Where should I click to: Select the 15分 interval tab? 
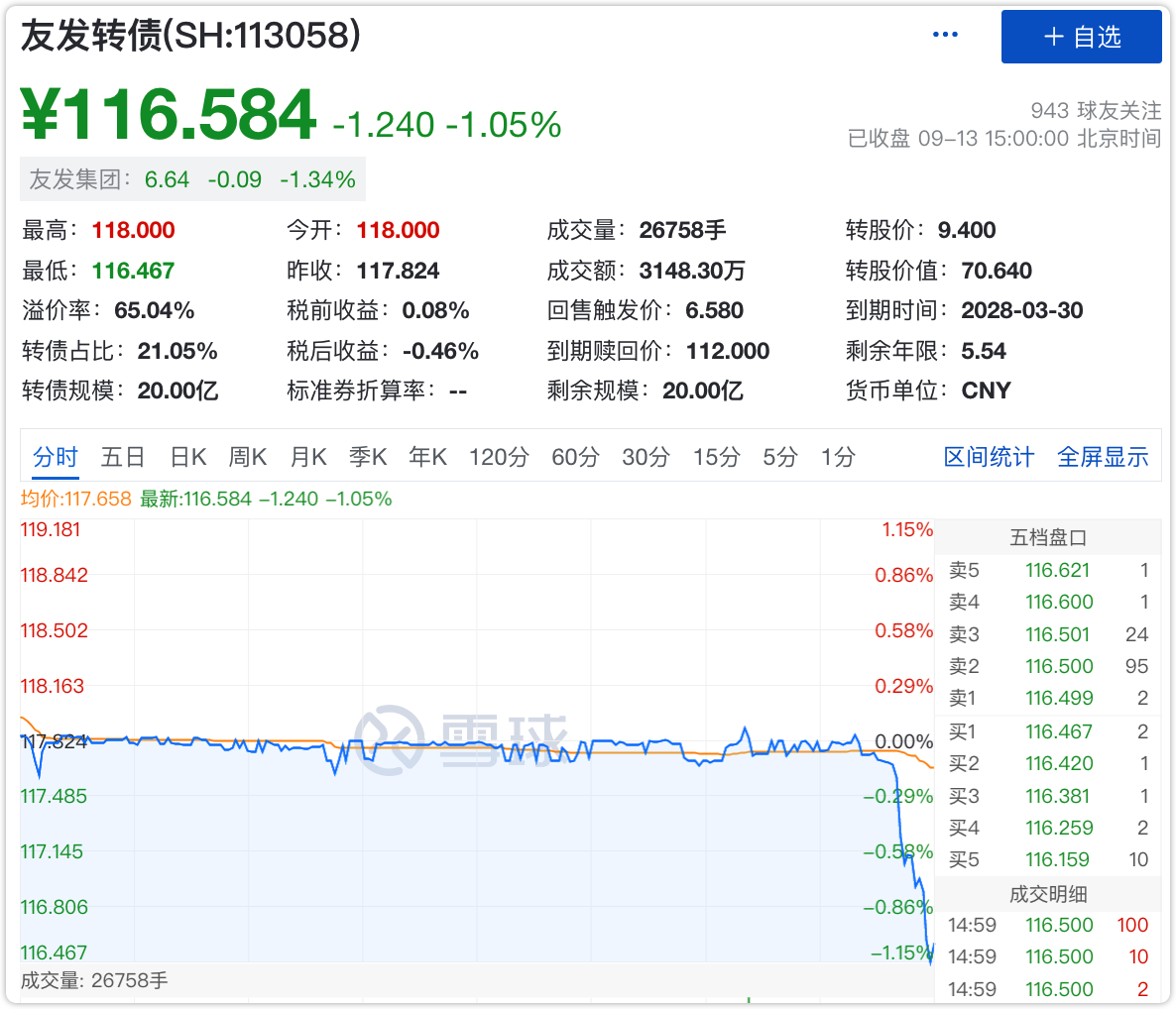click(x=716, y=457)
